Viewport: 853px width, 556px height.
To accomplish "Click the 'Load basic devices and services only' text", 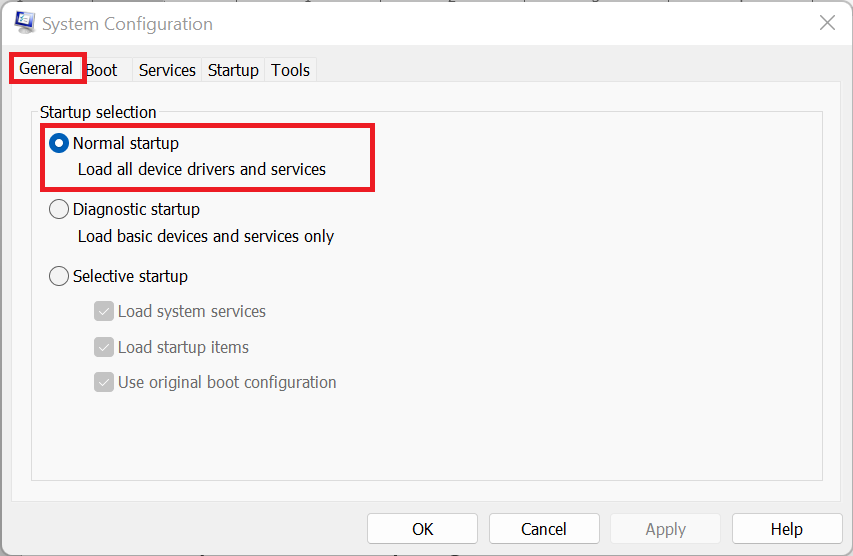I will click(x=206, y=237).
